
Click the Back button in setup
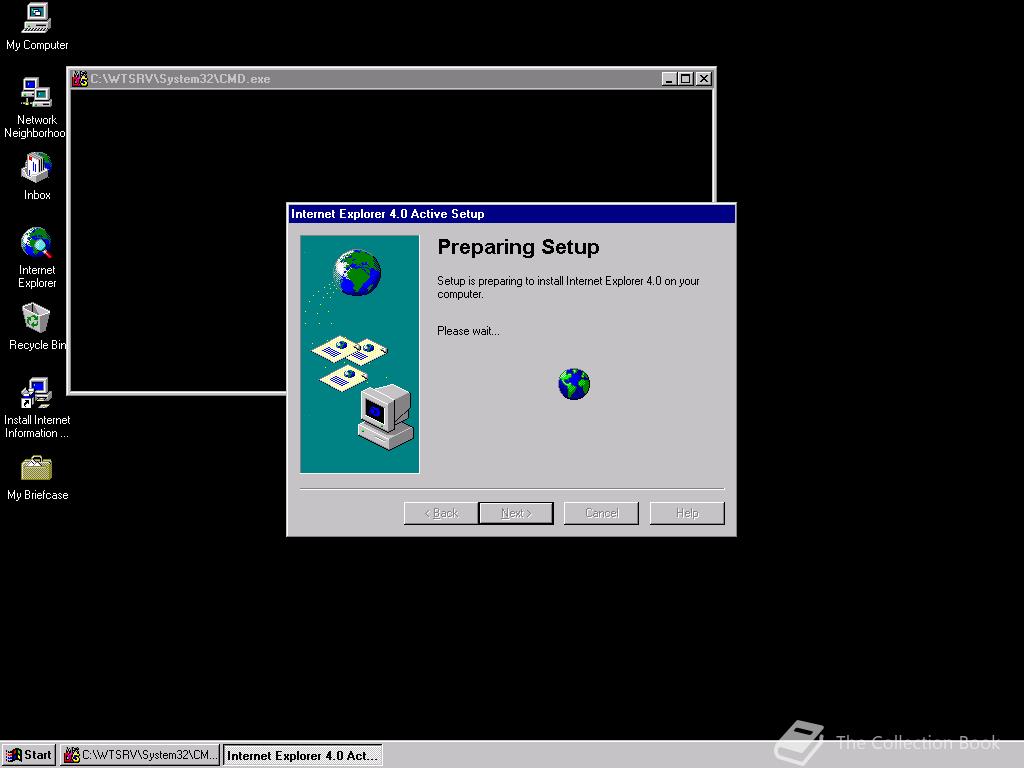pos(441,513)
